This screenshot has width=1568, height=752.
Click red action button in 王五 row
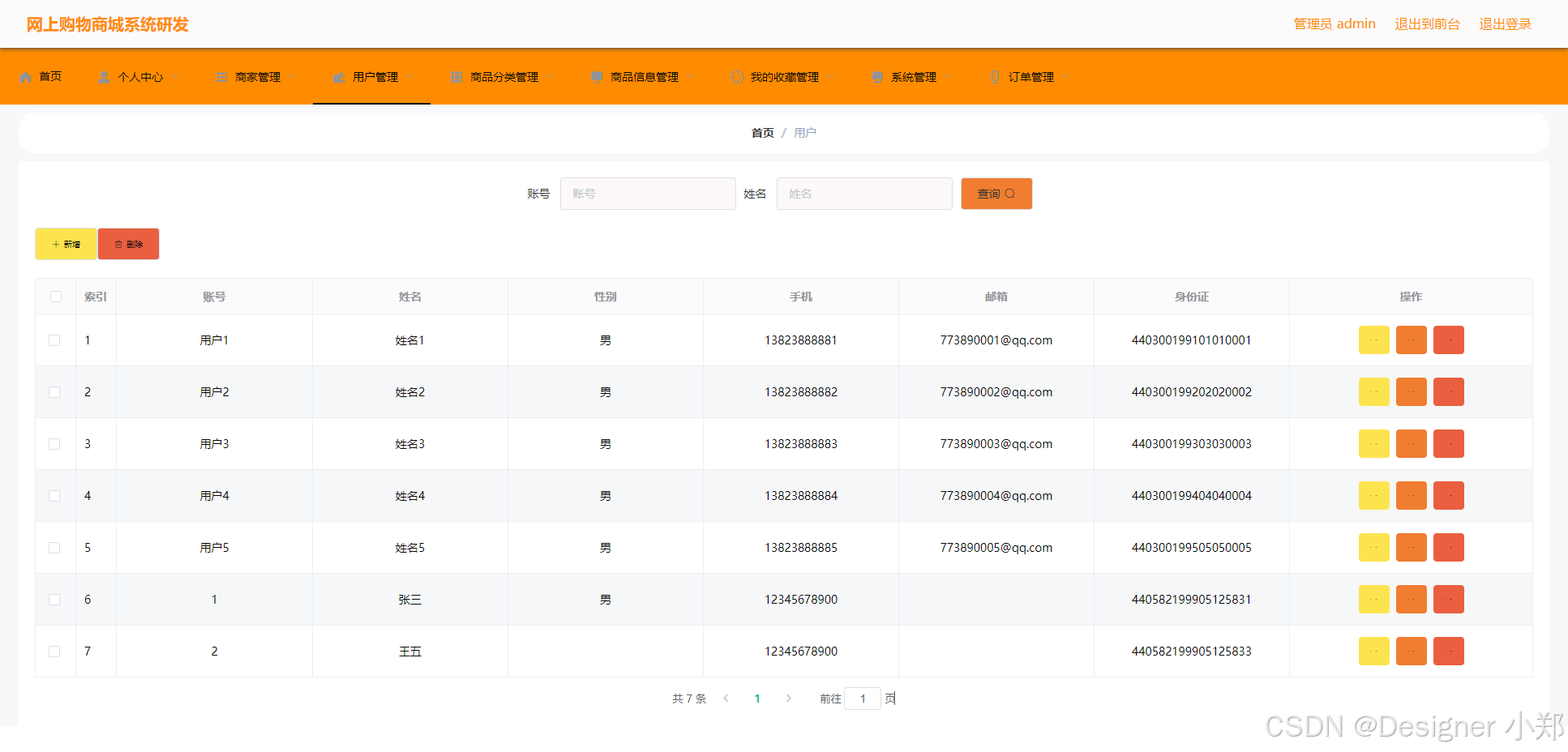[1448, 652]
